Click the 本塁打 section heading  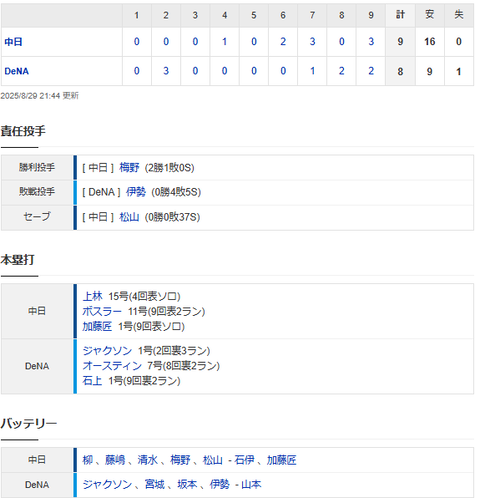pos(17,260)
